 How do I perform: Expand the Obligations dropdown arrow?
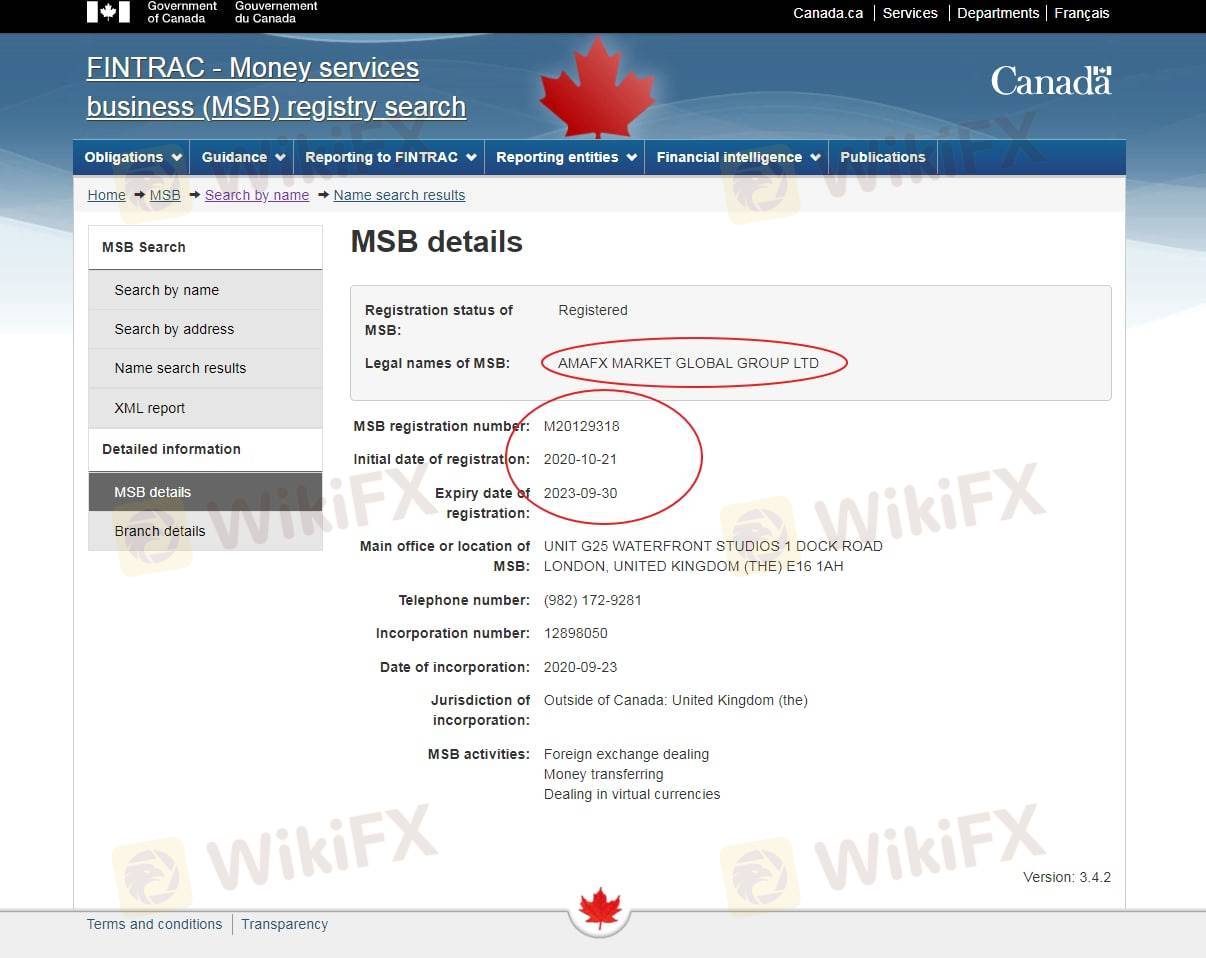tap(177, 158)
